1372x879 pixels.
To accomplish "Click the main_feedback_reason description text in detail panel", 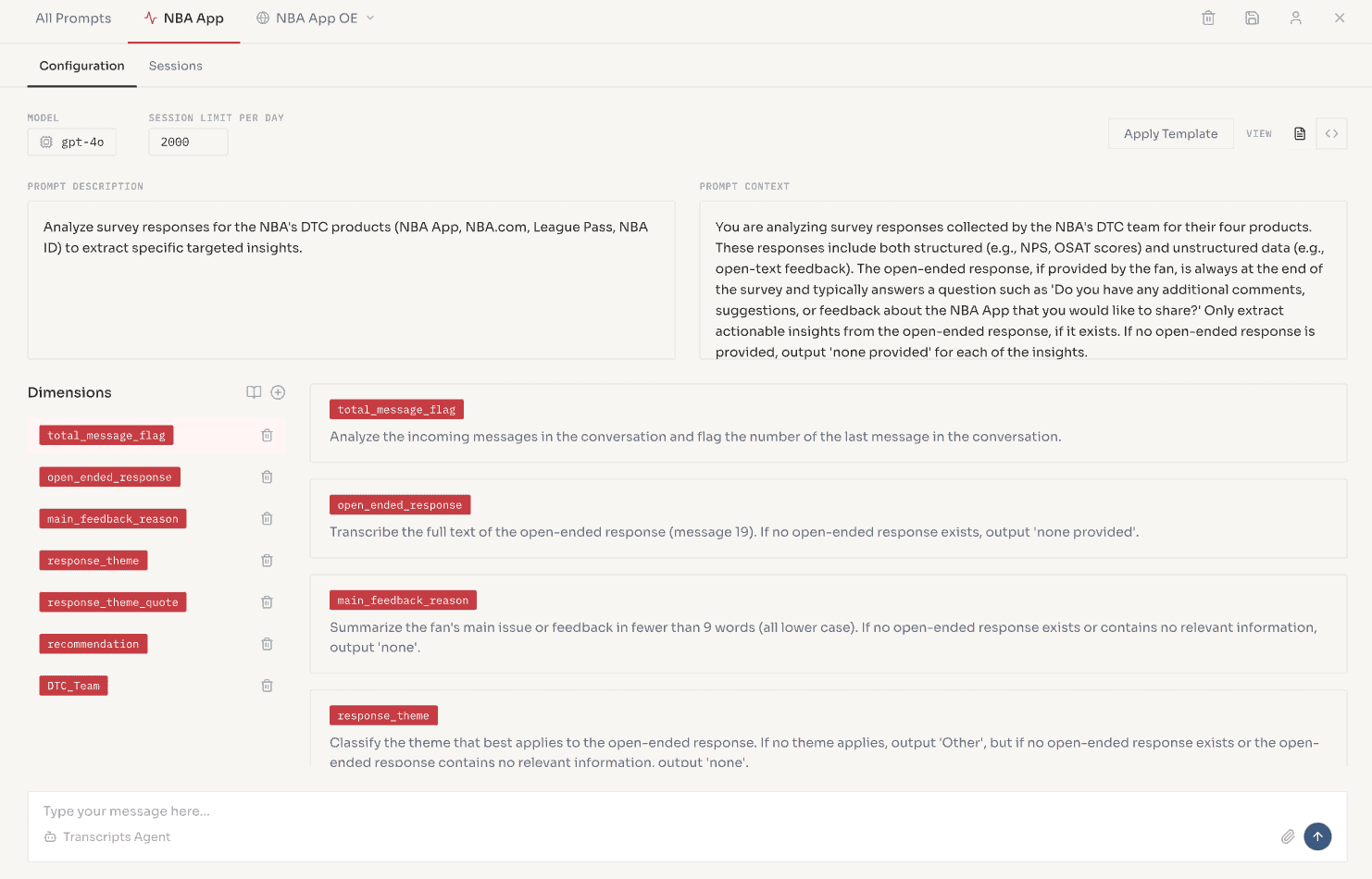I will coord(823,638).
